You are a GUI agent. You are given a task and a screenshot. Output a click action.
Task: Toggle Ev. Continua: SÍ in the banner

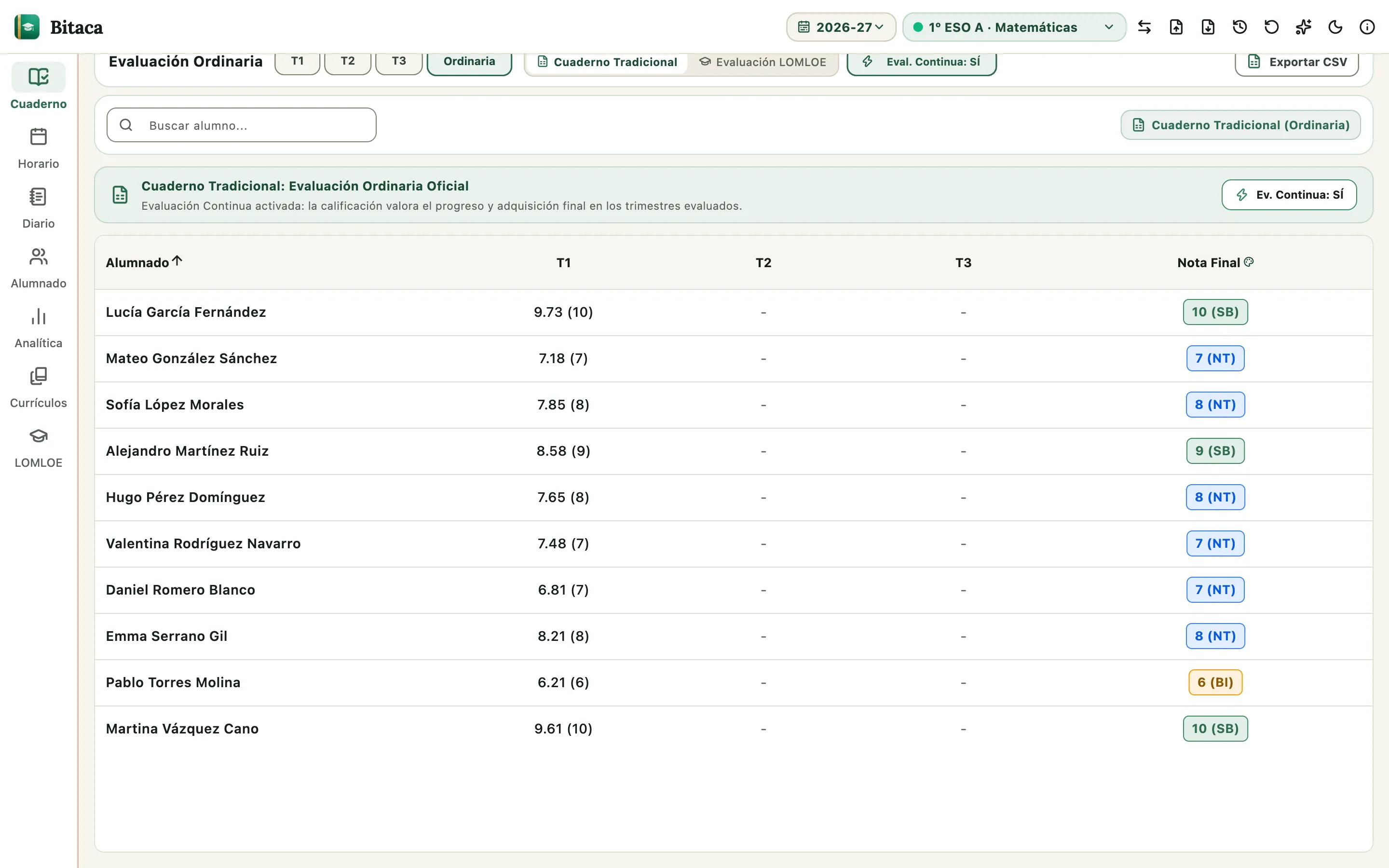(x=1289, y=195)
